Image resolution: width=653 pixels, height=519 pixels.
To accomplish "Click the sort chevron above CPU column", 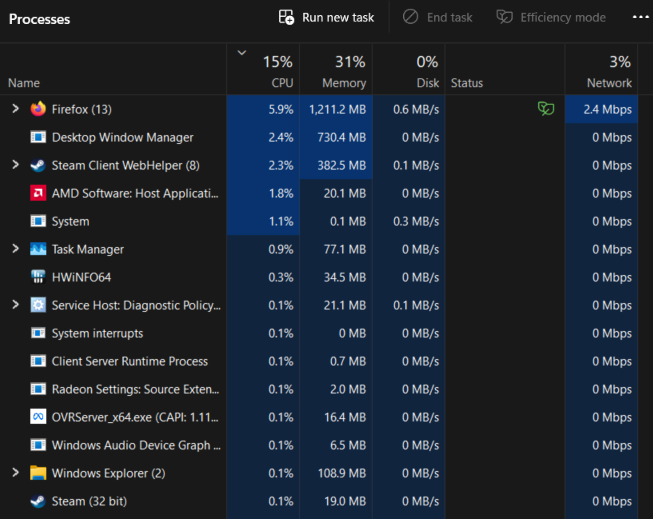I will (242, 53).
